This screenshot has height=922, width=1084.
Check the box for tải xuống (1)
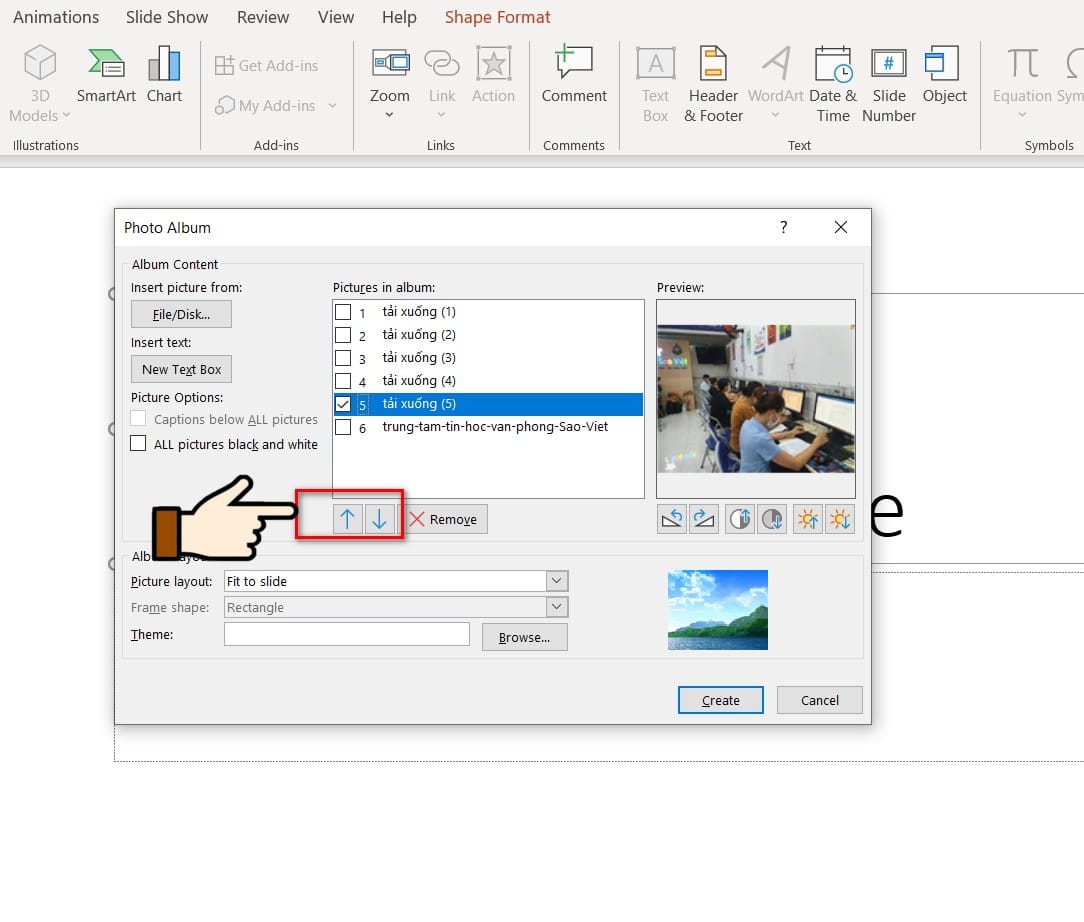click(x=343, y=312)
